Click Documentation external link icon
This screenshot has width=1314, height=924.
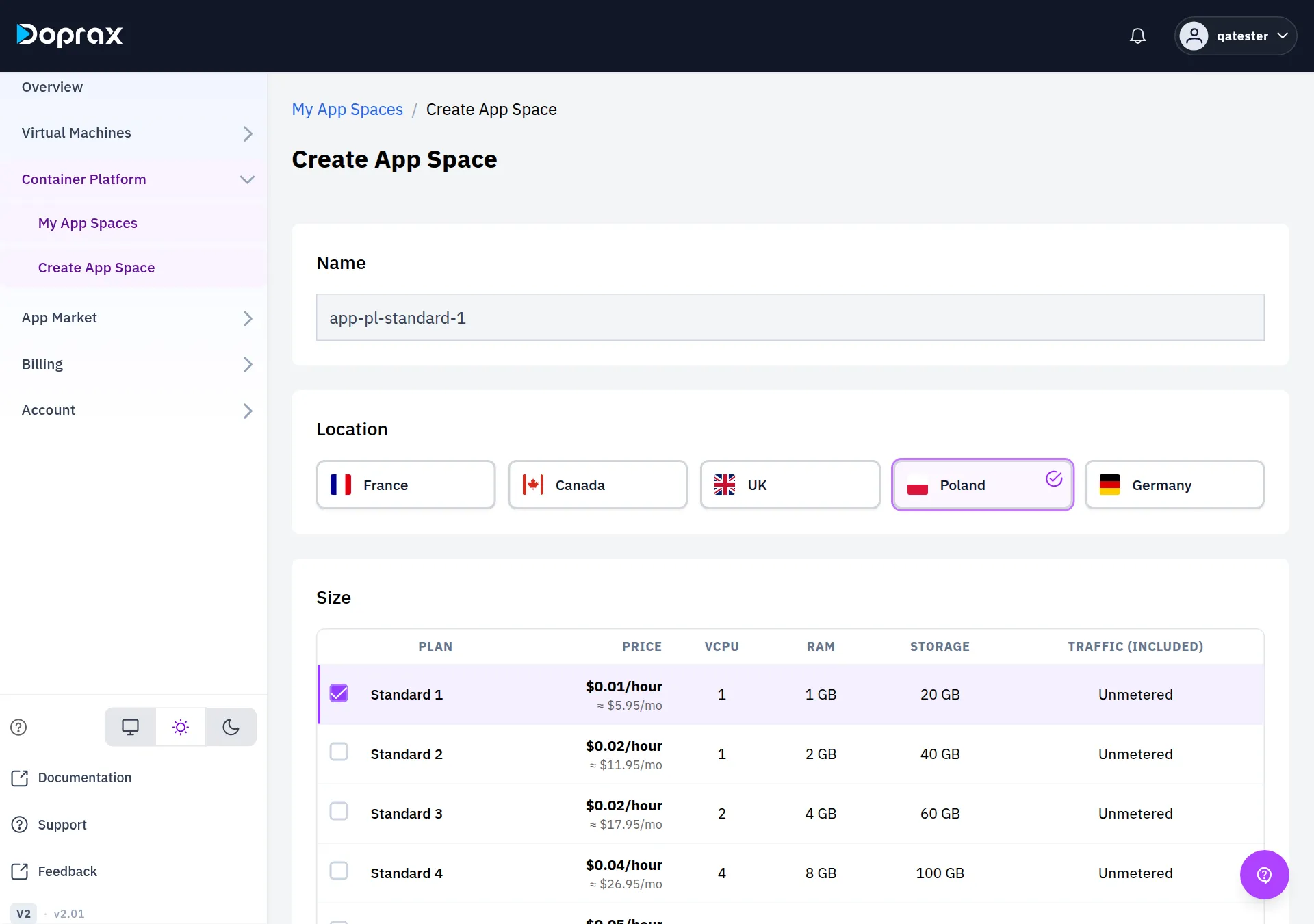point(20,778)
